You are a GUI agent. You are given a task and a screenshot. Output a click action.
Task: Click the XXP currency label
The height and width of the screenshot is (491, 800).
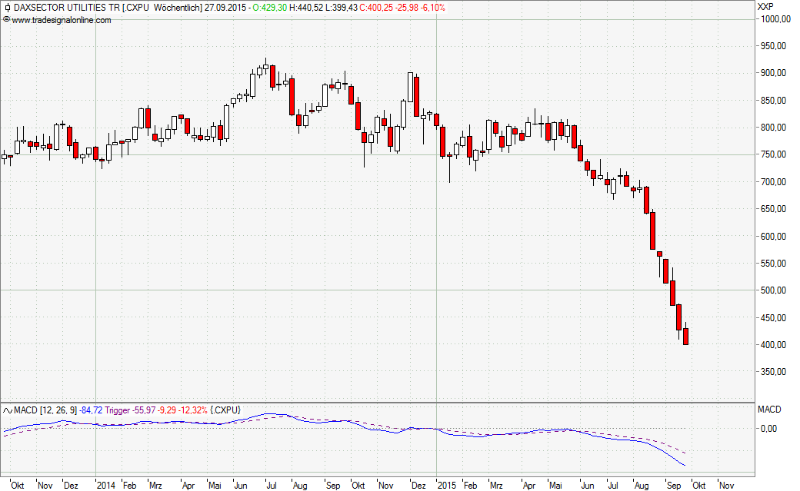click(767, 7)
